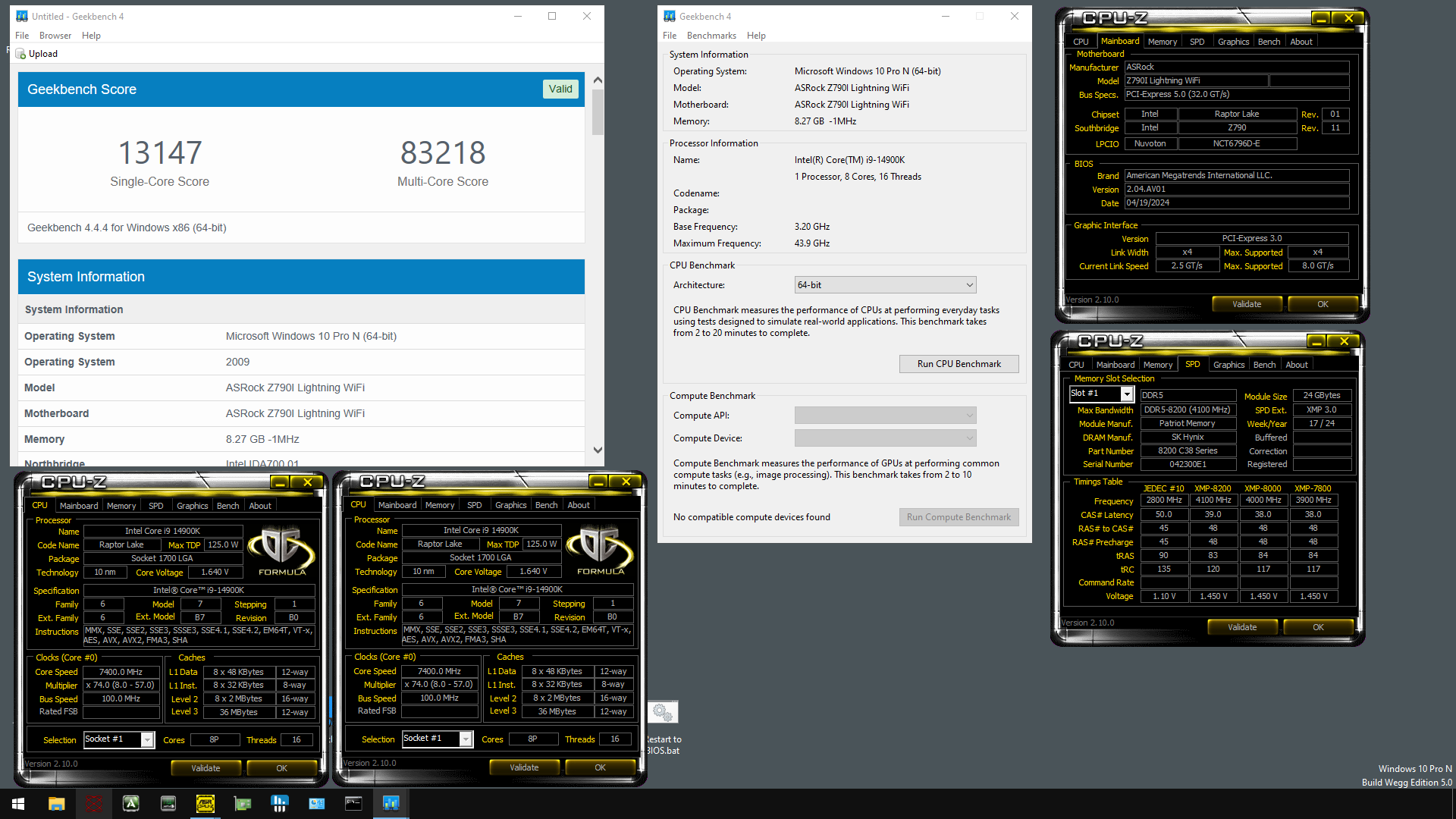Open the green A-logo taskbar app

point(131,804)
